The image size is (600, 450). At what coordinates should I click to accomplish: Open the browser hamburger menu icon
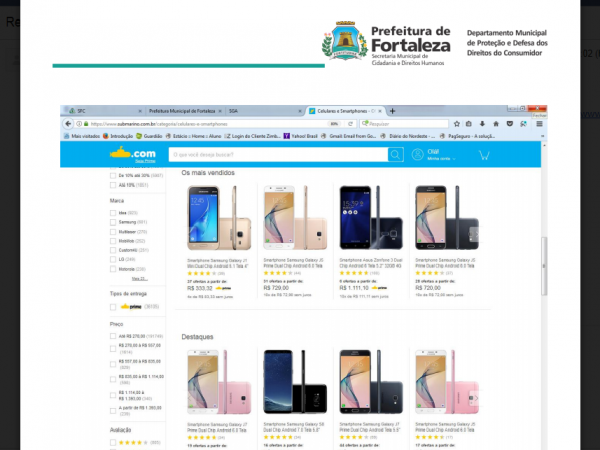tap(539, 124)
